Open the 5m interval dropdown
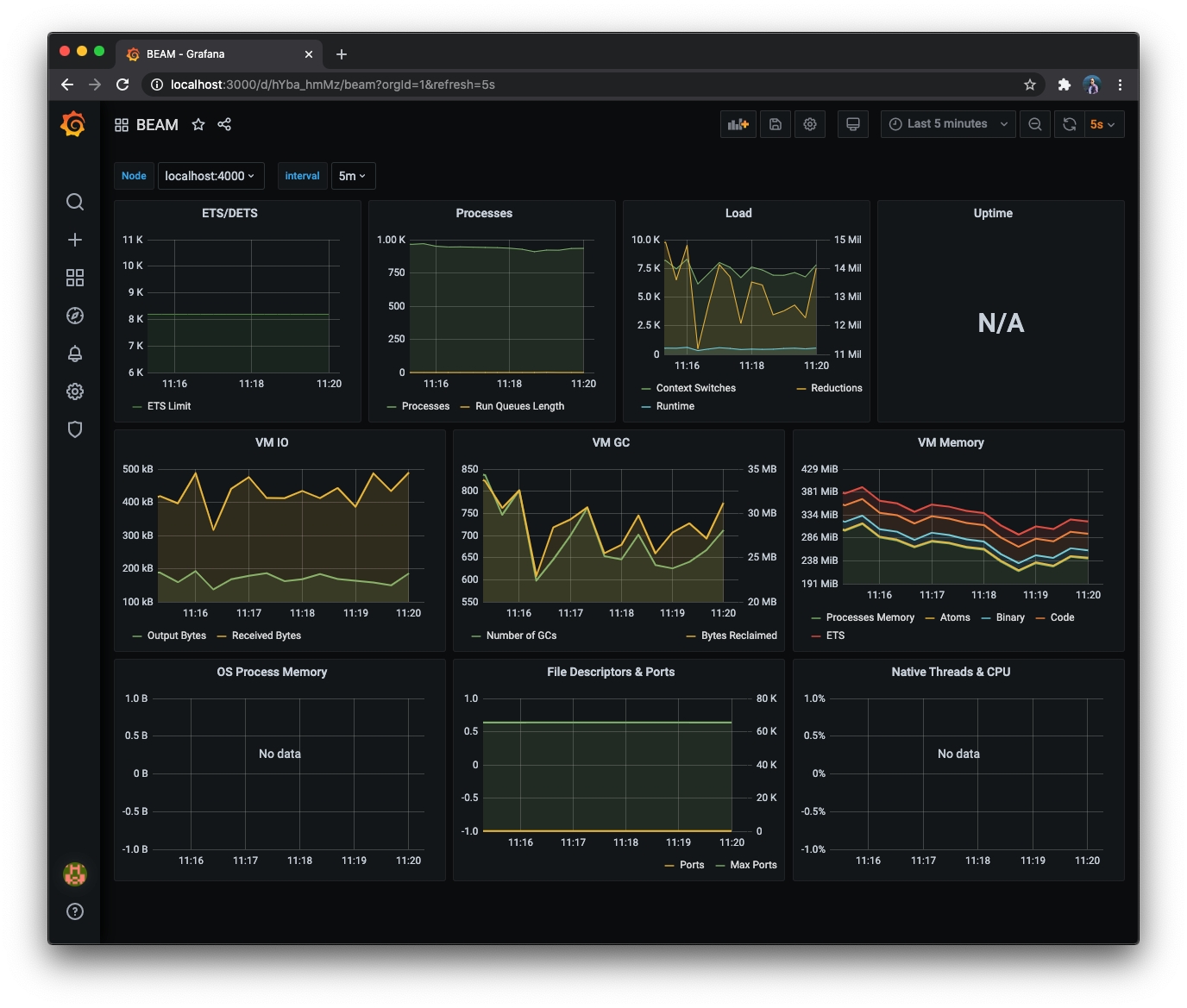1187x1008 pixels. [x=353, y=176]
